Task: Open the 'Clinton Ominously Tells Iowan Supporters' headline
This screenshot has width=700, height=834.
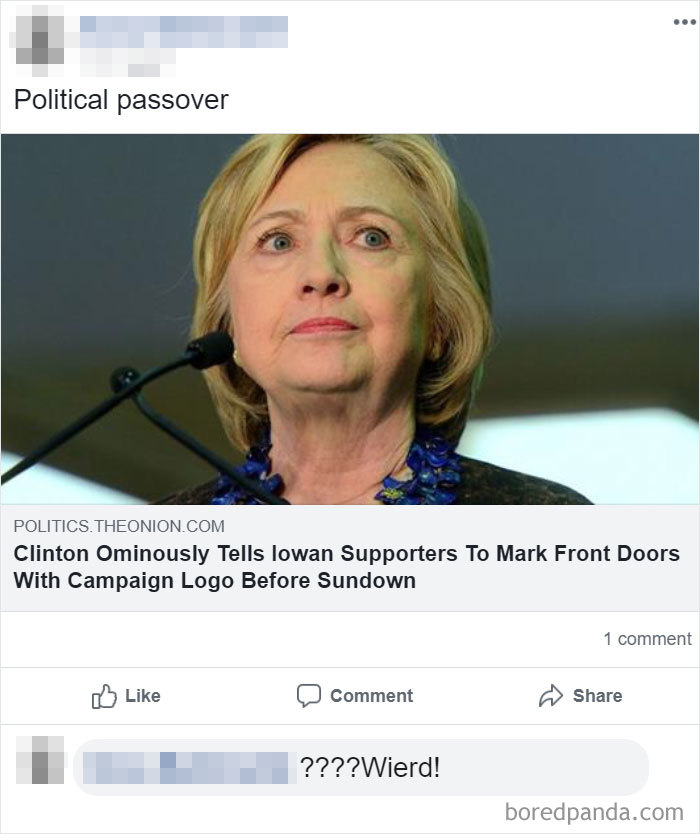Action: (x=347, y=567)
